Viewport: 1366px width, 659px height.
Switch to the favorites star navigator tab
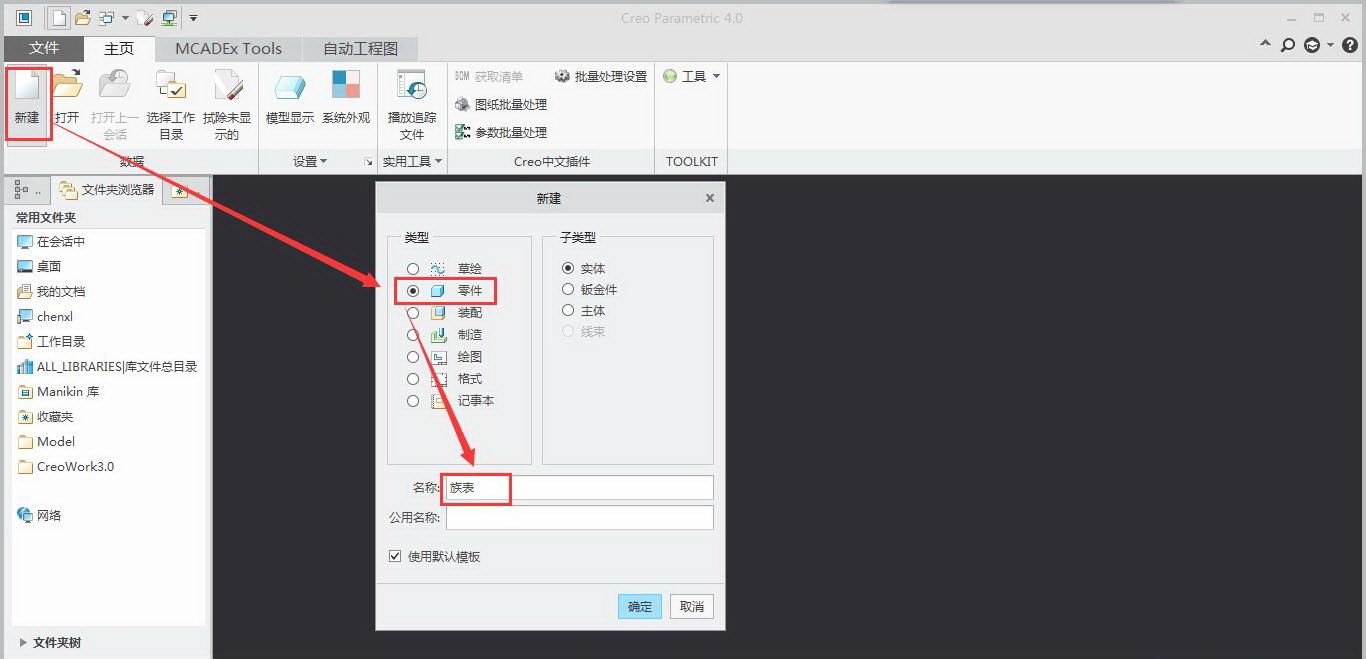[x=179, y=190]
